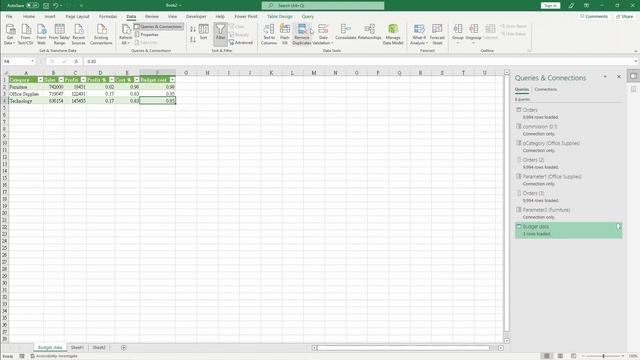
Task: Open Profit % column filter dropdown
Action: pyautogui.click(x=112, y=80)
